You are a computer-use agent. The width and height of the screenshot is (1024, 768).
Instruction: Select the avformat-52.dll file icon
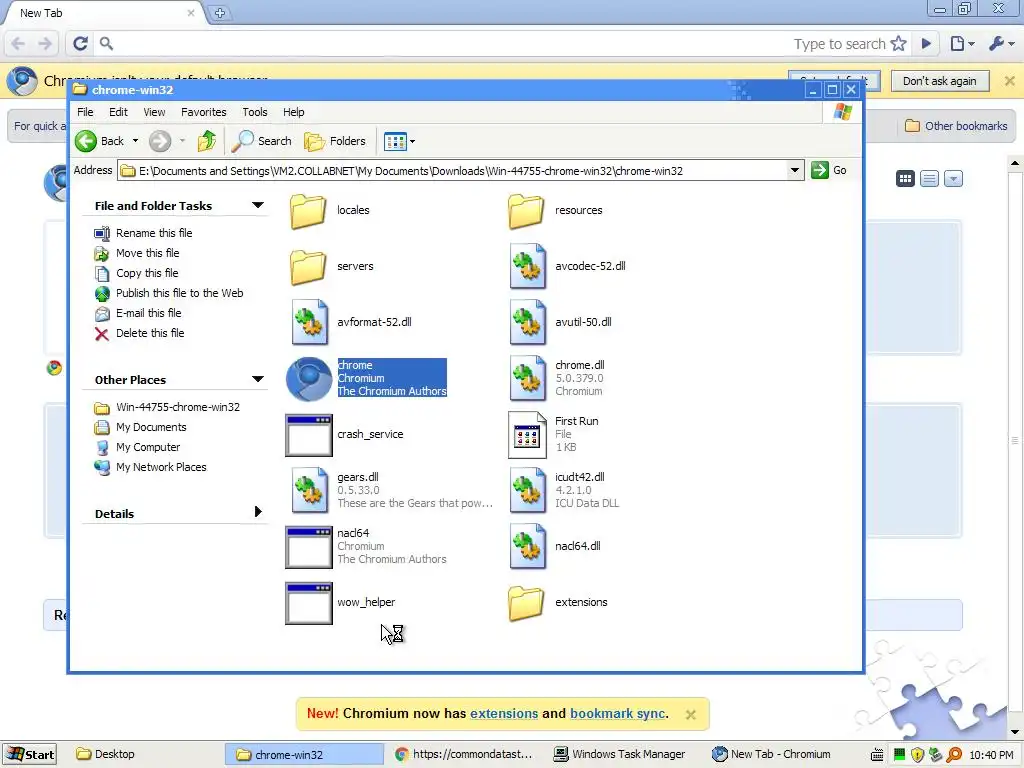pos(310,322)
